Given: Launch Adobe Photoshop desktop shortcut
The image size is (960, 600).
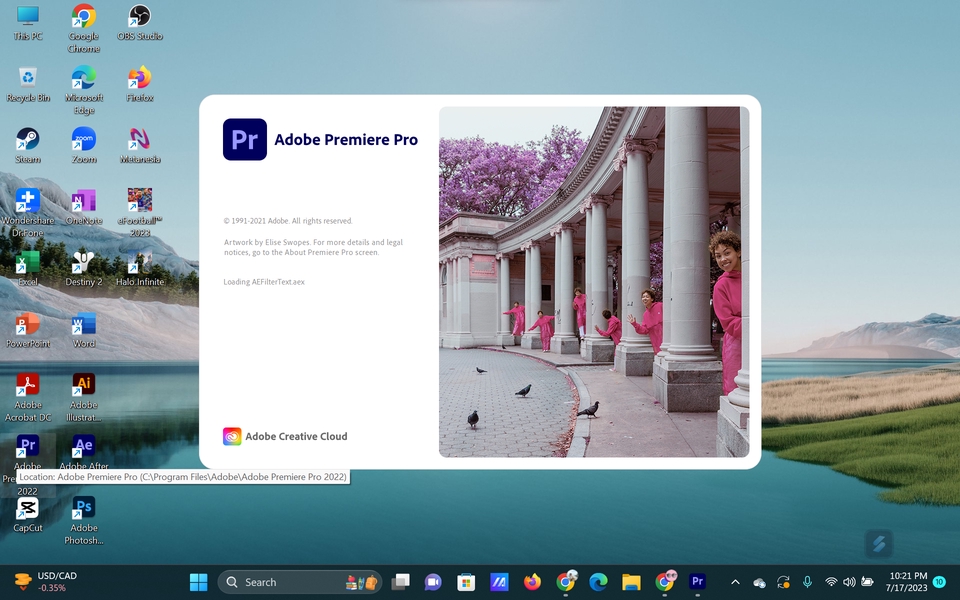Looking at the screenshot, I should click(x=84, y=520).
